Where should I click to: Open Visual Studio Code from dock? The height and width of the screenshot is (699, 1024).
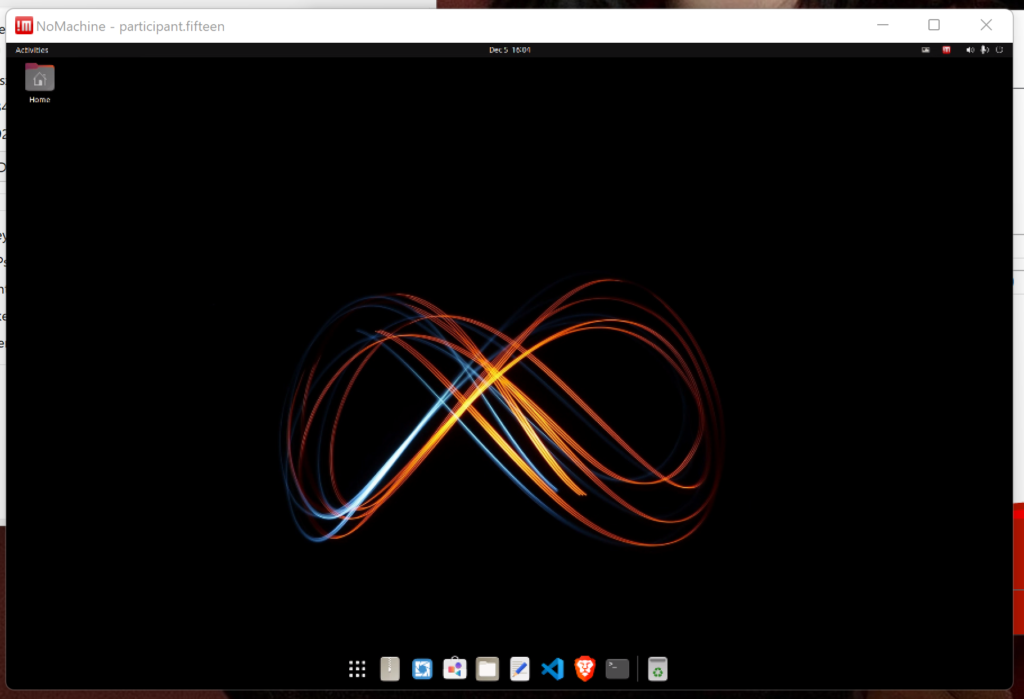(552, 669)
